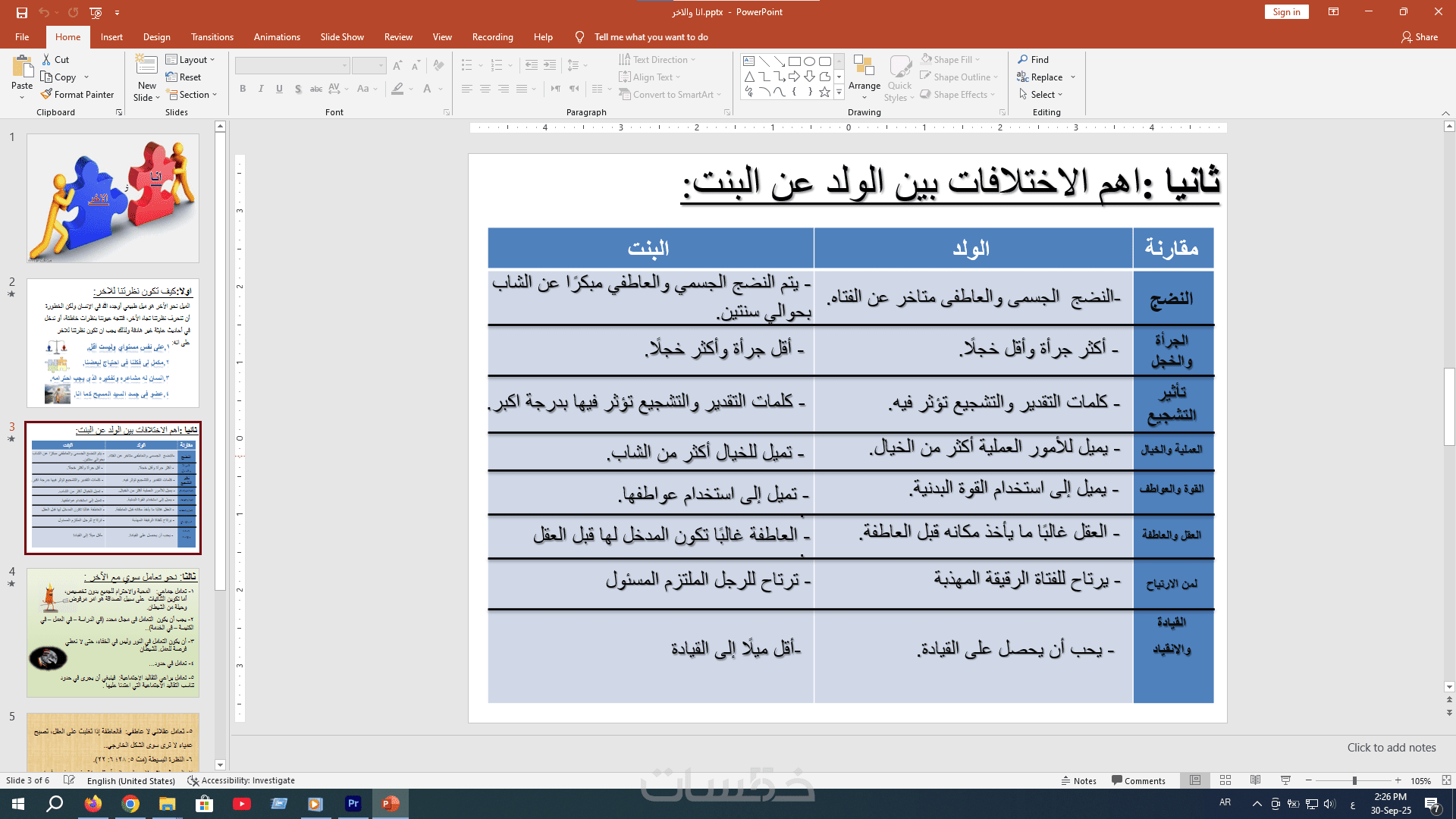Click the Format Painter brush
Viewport: 1456px width, 819px height.
coord(47,95)
